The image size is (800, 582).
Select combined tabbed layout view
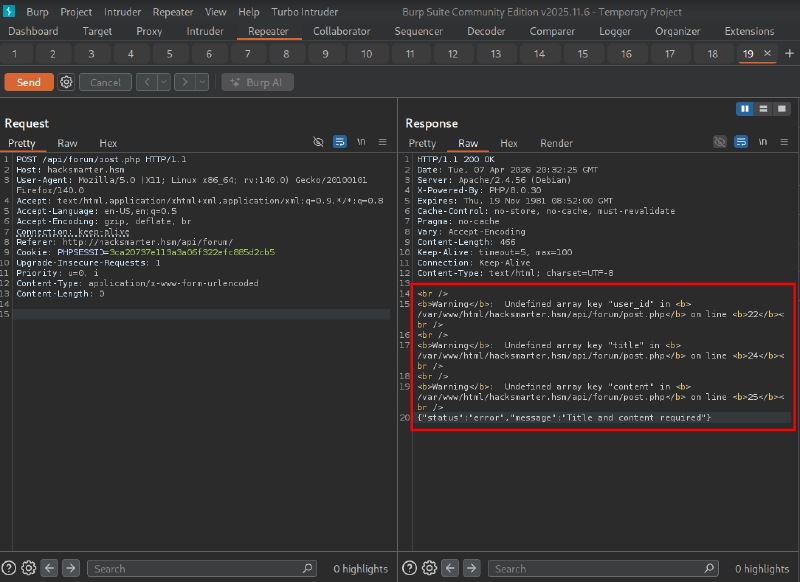click(782, 109)
